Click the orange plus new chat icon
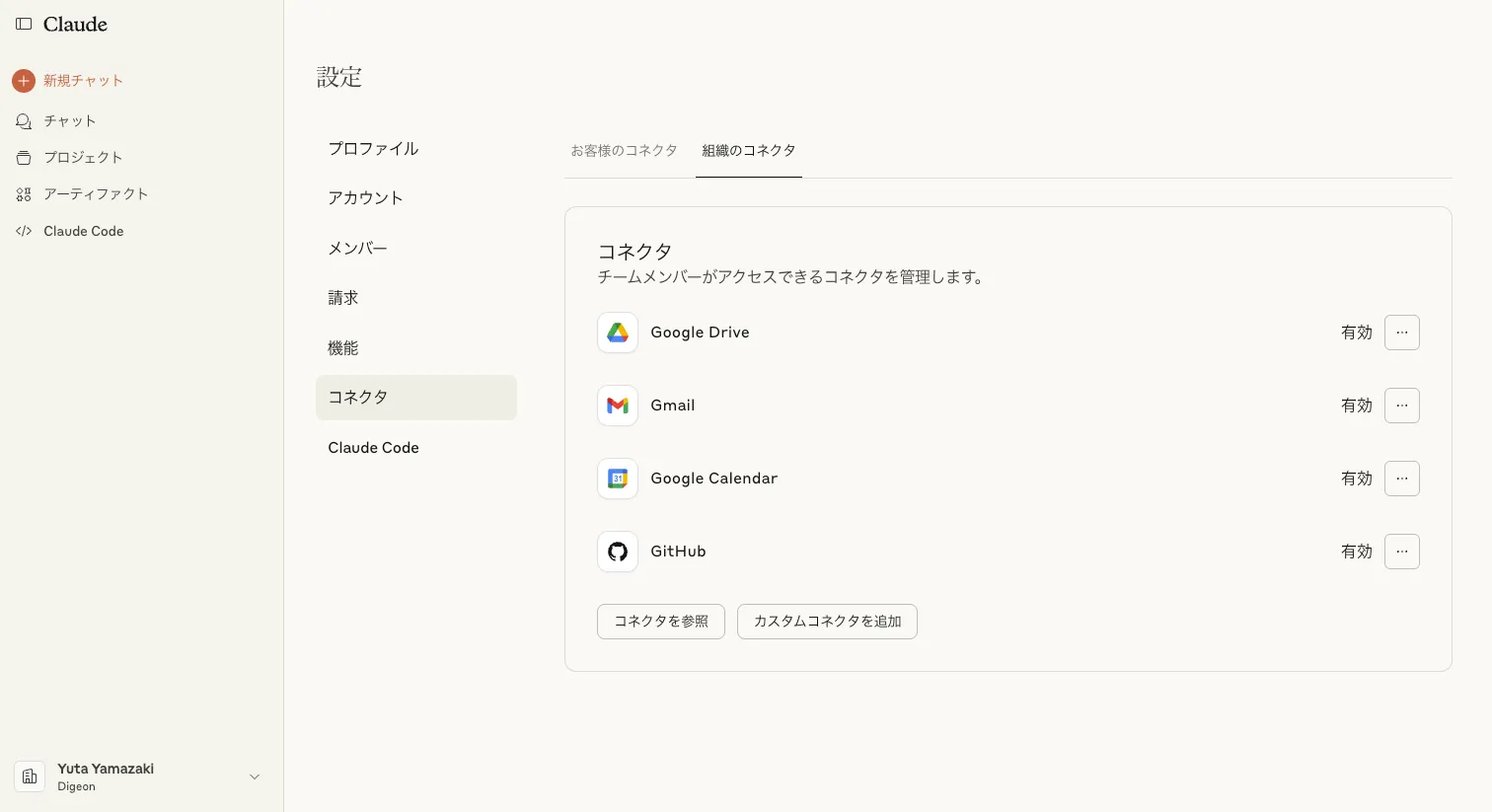Screen dimensions: 1492x812 [24, 81]
